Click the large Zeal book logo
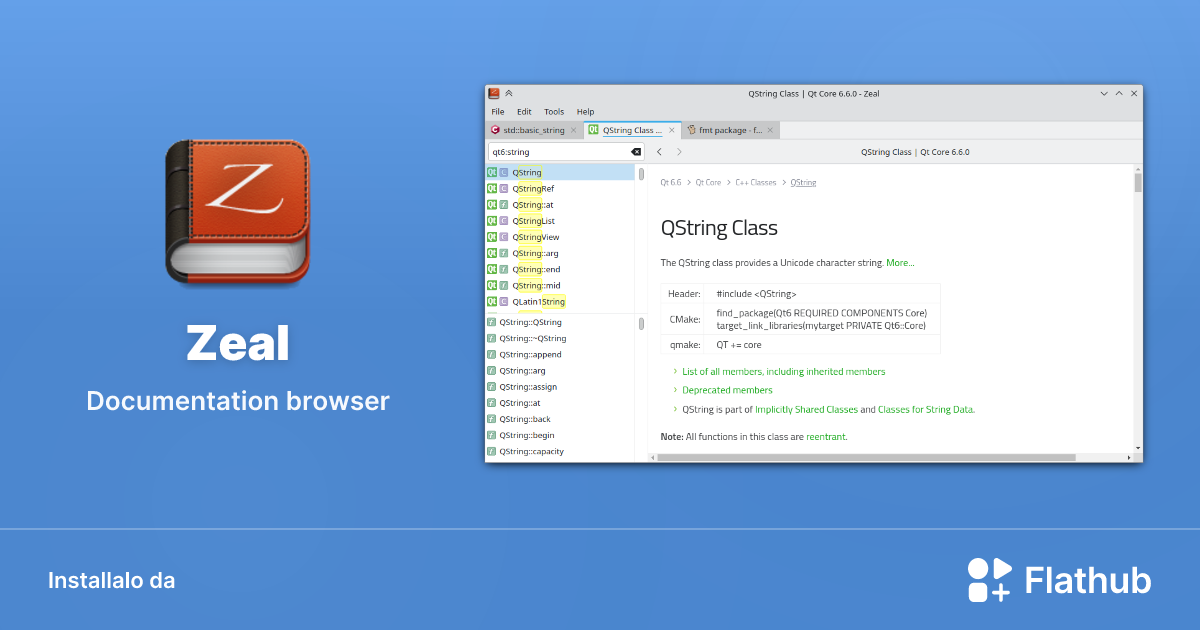This screenshot has height=630, width=1200. pyautogui.click(x=237, y=212)
